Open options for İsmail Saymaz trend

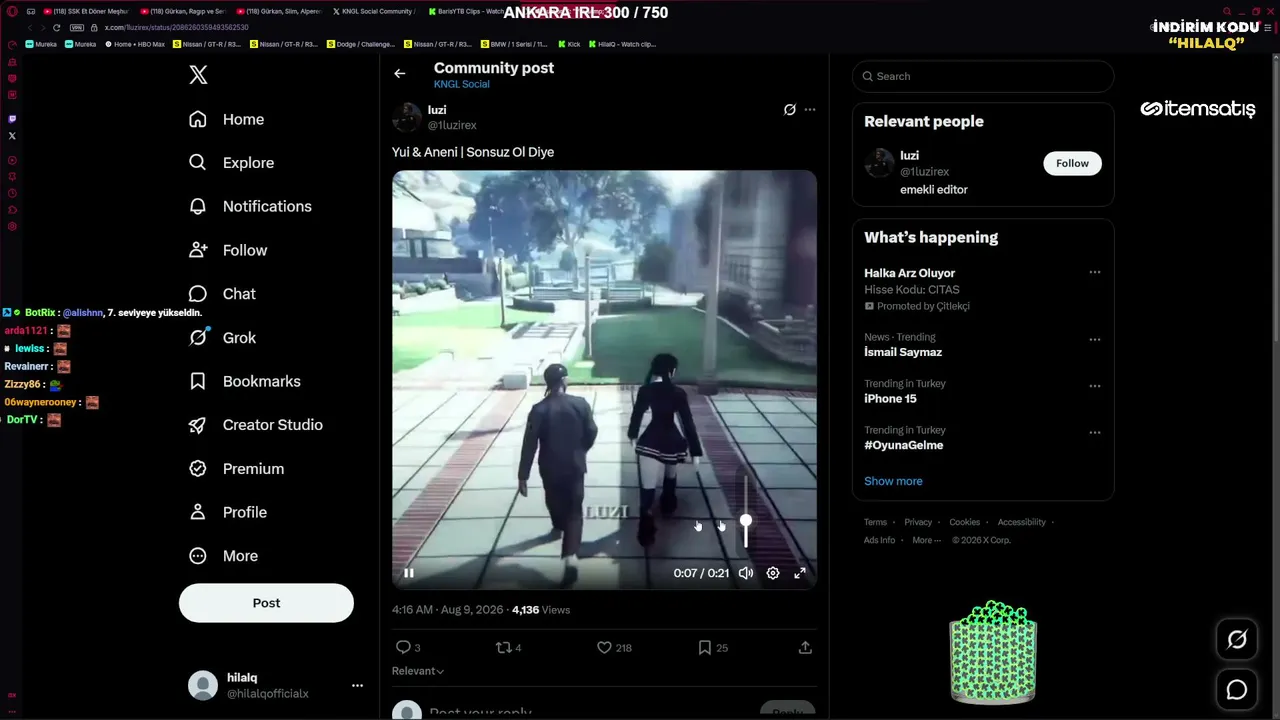pyautogui.click(x=1095, y=339)
